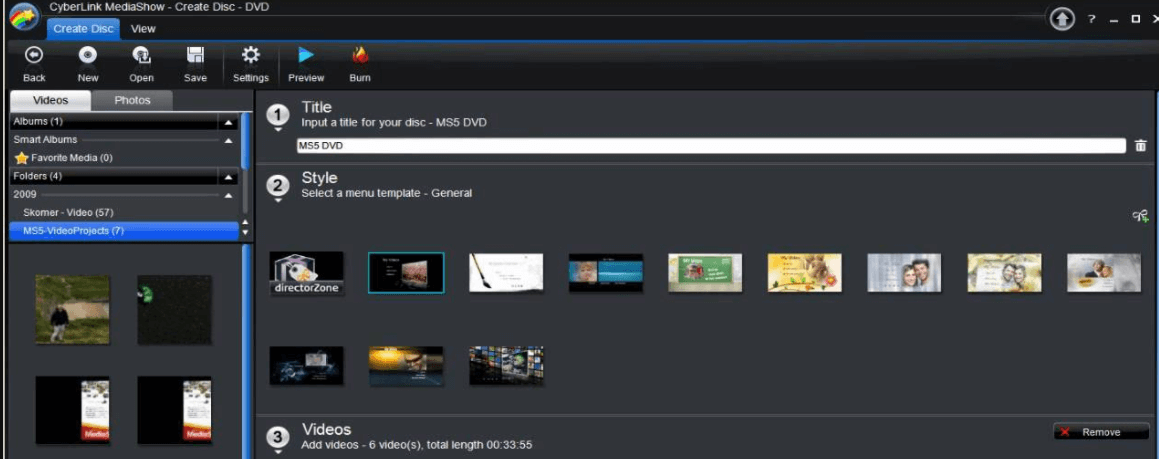This screenshot has height=459, width=1159.
Task: Select the green My Video menu template
Action: (x=705, y=273)
